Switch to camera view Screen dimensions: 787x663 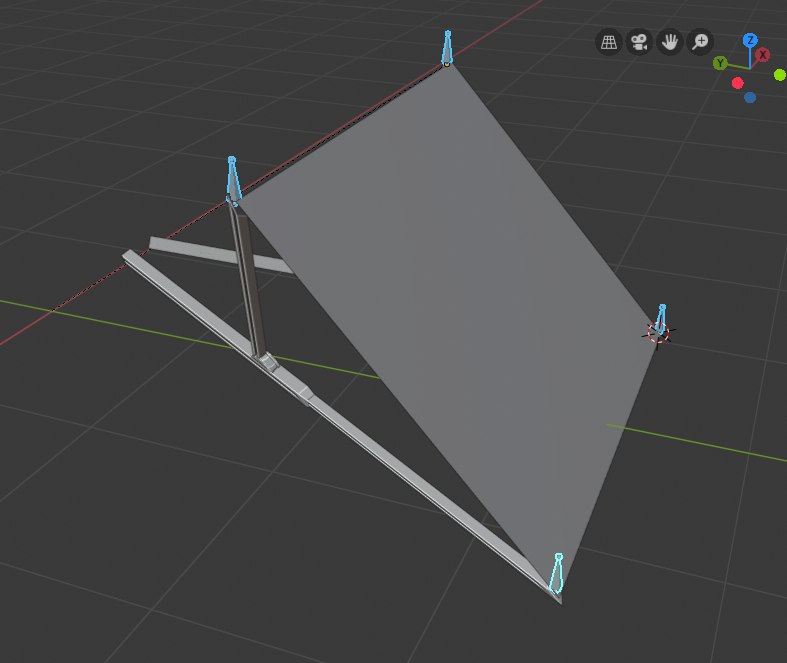pyautogui.click(x=639, y=42)
